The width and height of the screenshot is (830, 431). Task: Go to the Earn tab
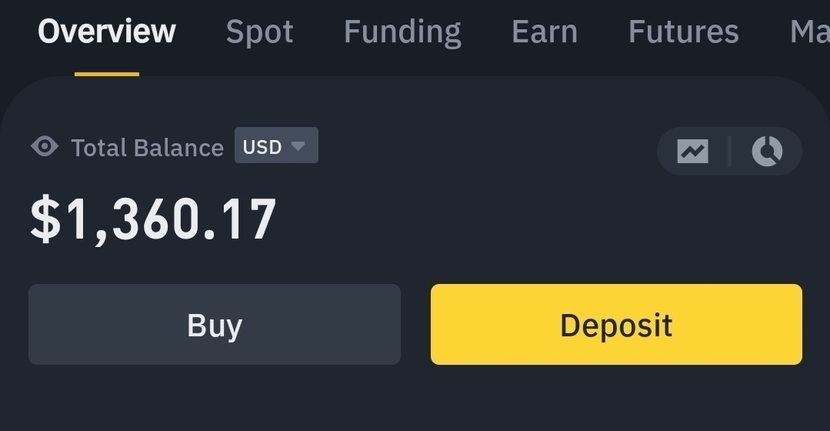point(544,31)
